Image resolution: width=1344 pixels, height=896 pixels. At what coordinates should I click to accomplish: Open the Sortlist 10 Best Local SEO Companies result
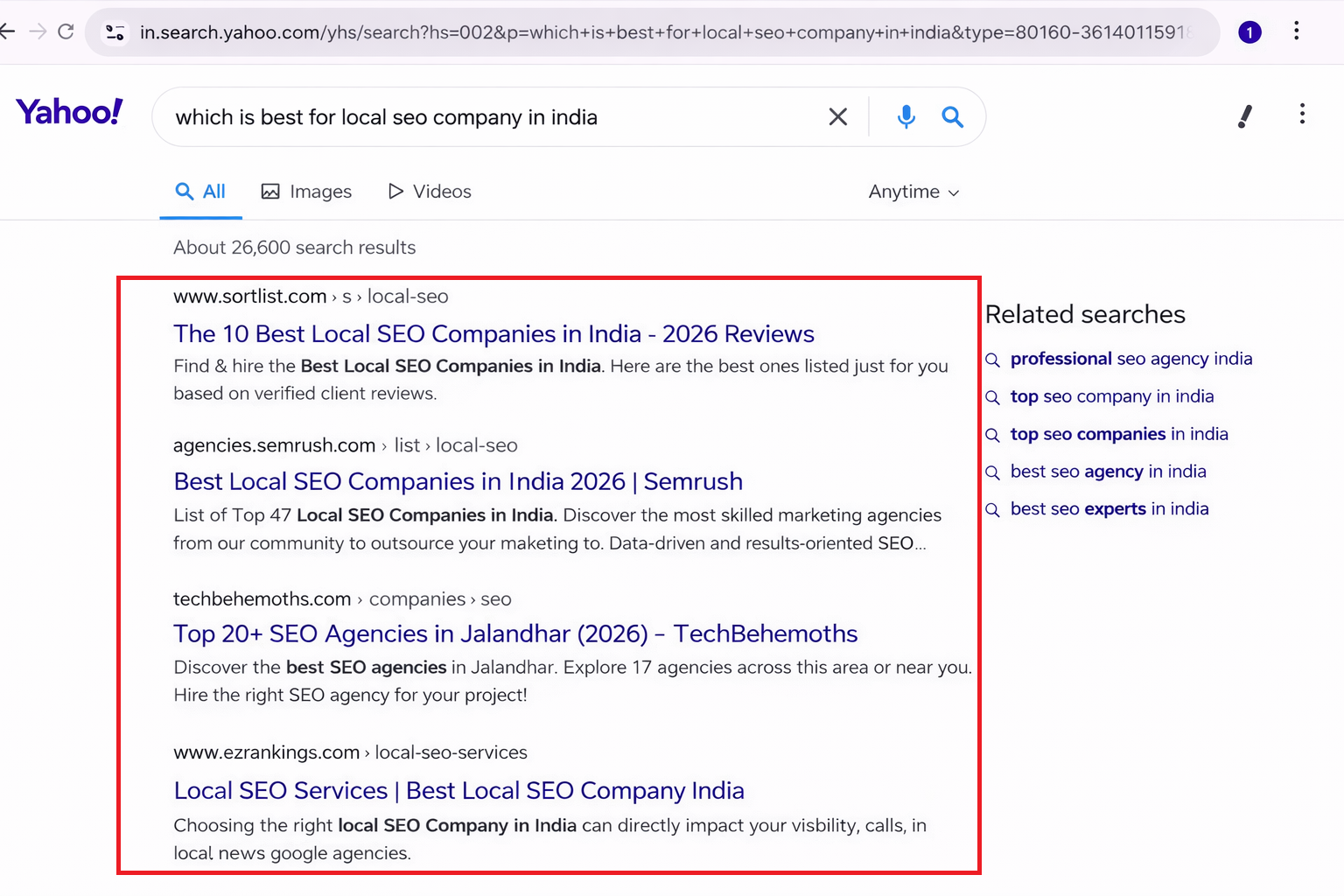(493, 333)
